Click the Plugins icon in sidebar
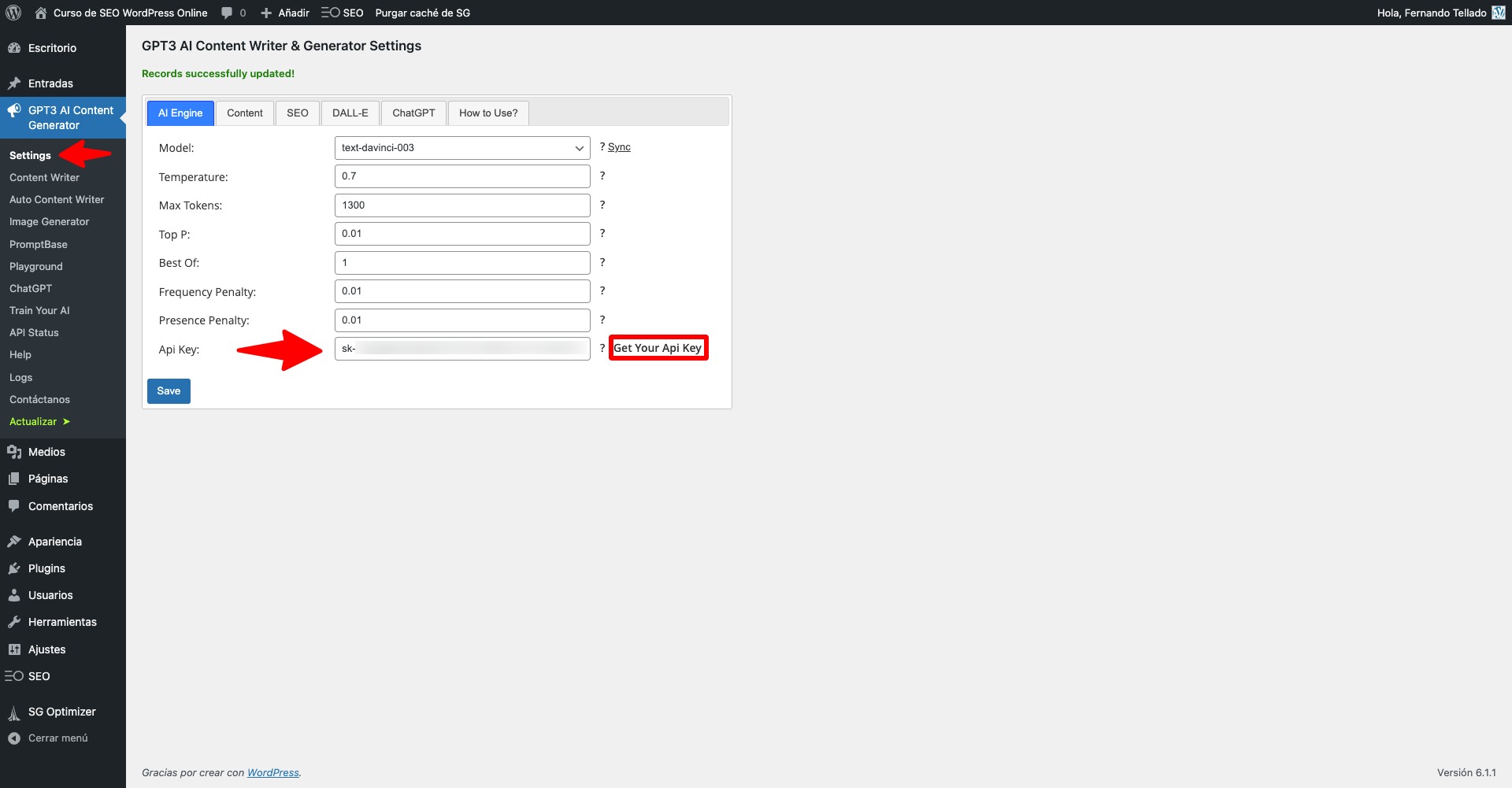 [x=14, y=568]
